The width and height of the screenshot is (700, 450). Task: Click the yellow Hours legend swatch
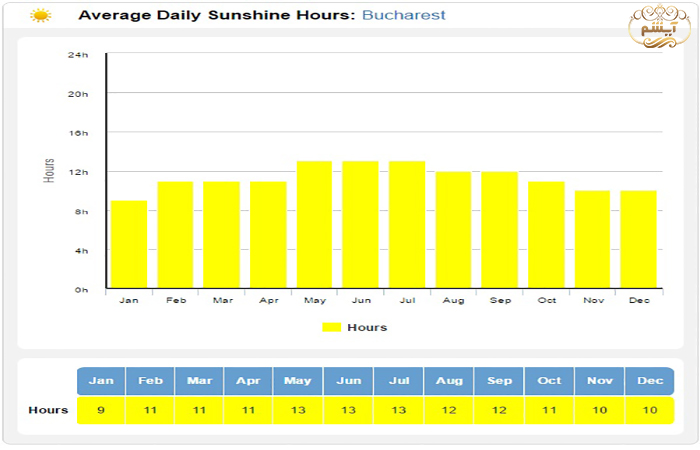click(332, 327)
